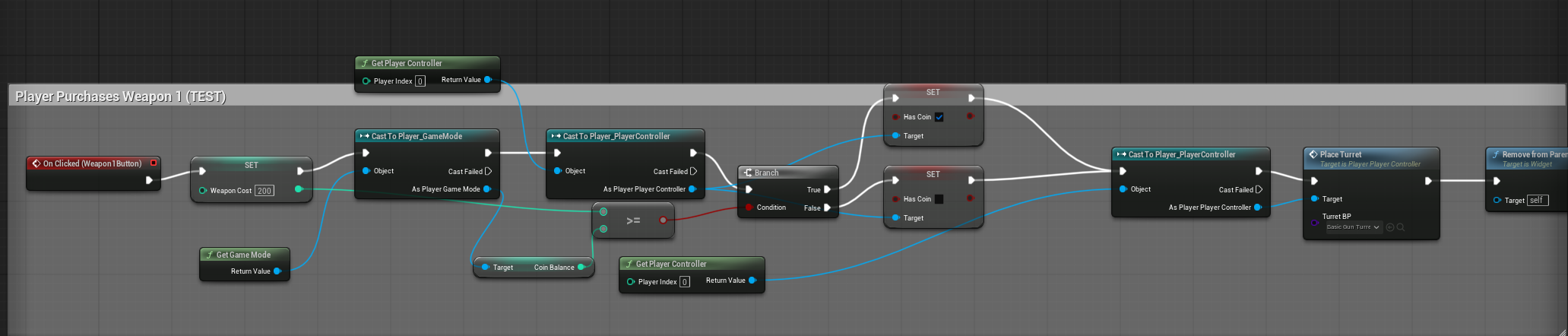
Task: Click the use-selected arrow icon beside Turret BP dropdown
Action: coord(1390,227)
